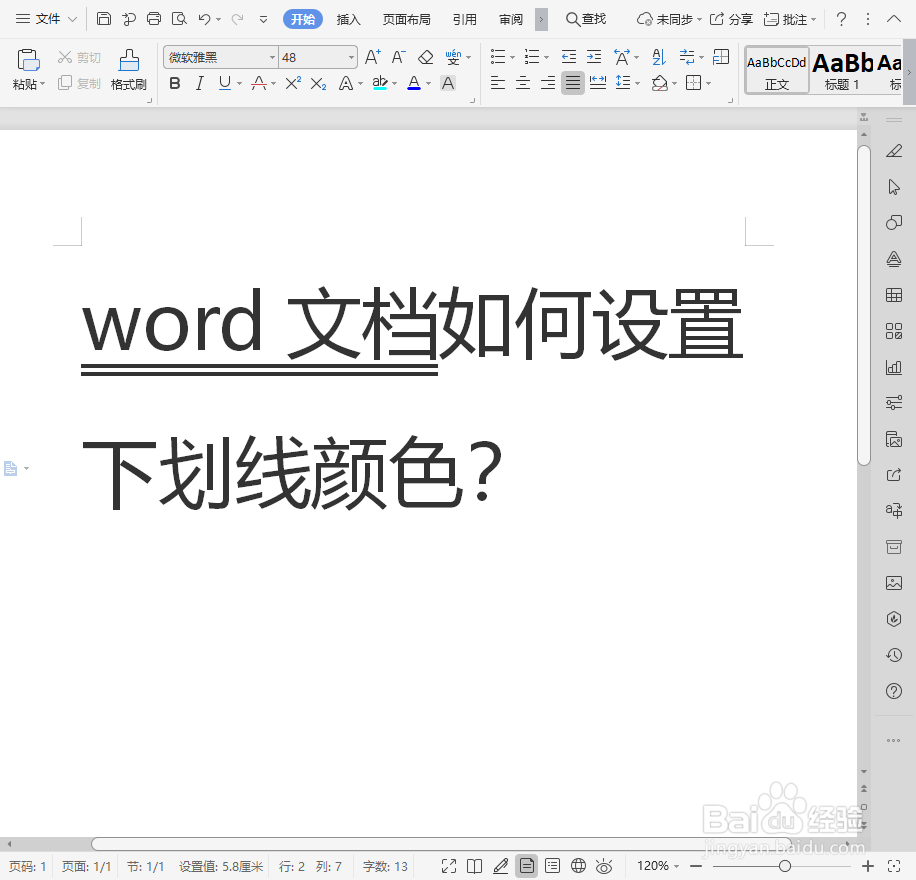Viewport: 916px width, 880px height.
Task: Open the picture icon in right sidebar
Action: [x=894, y=583]
